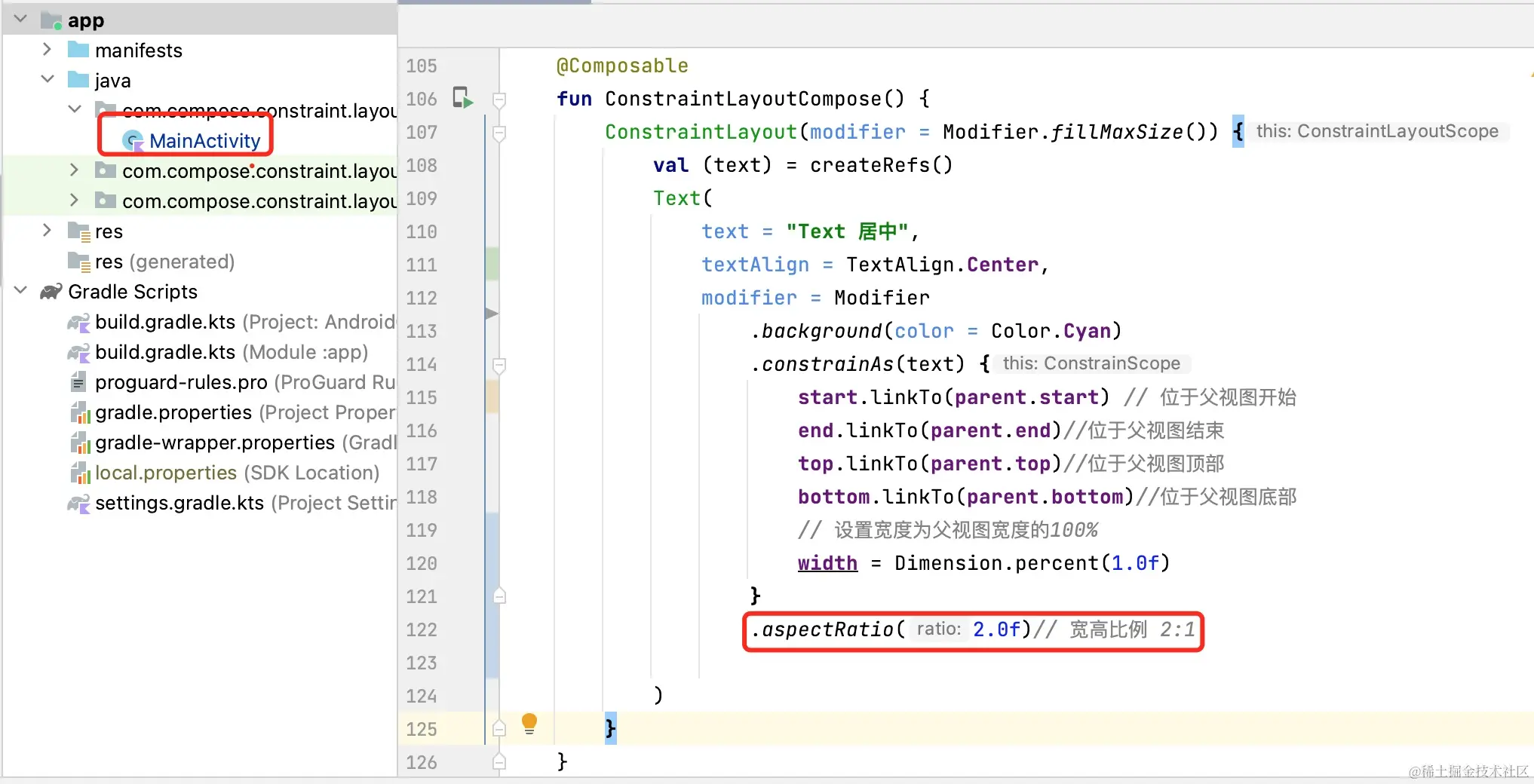Select the res (generated) row label
This screenshot has width=1534, height=784.
[164, 262]
